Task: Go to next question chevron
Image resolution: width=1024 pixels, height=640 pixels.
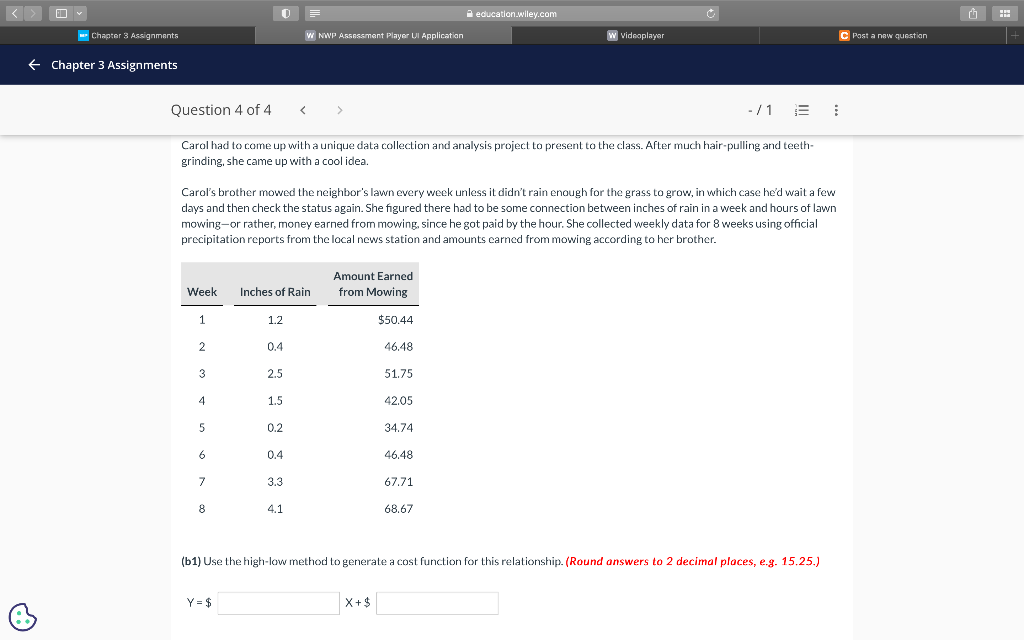Action: (340, 110)
